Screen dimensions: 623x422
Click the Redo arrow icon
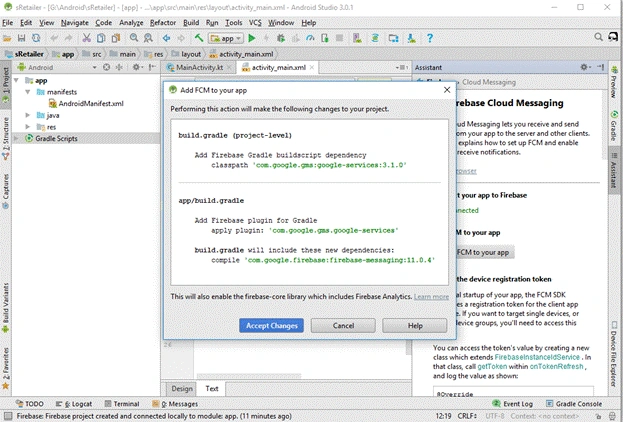point(68,38)
